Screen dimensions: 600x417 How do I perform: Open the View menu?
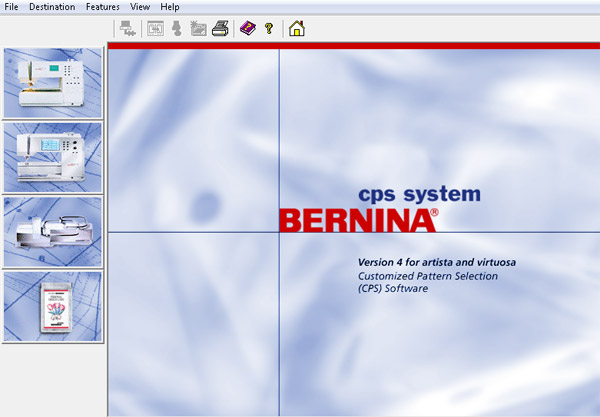click(140, 7)
